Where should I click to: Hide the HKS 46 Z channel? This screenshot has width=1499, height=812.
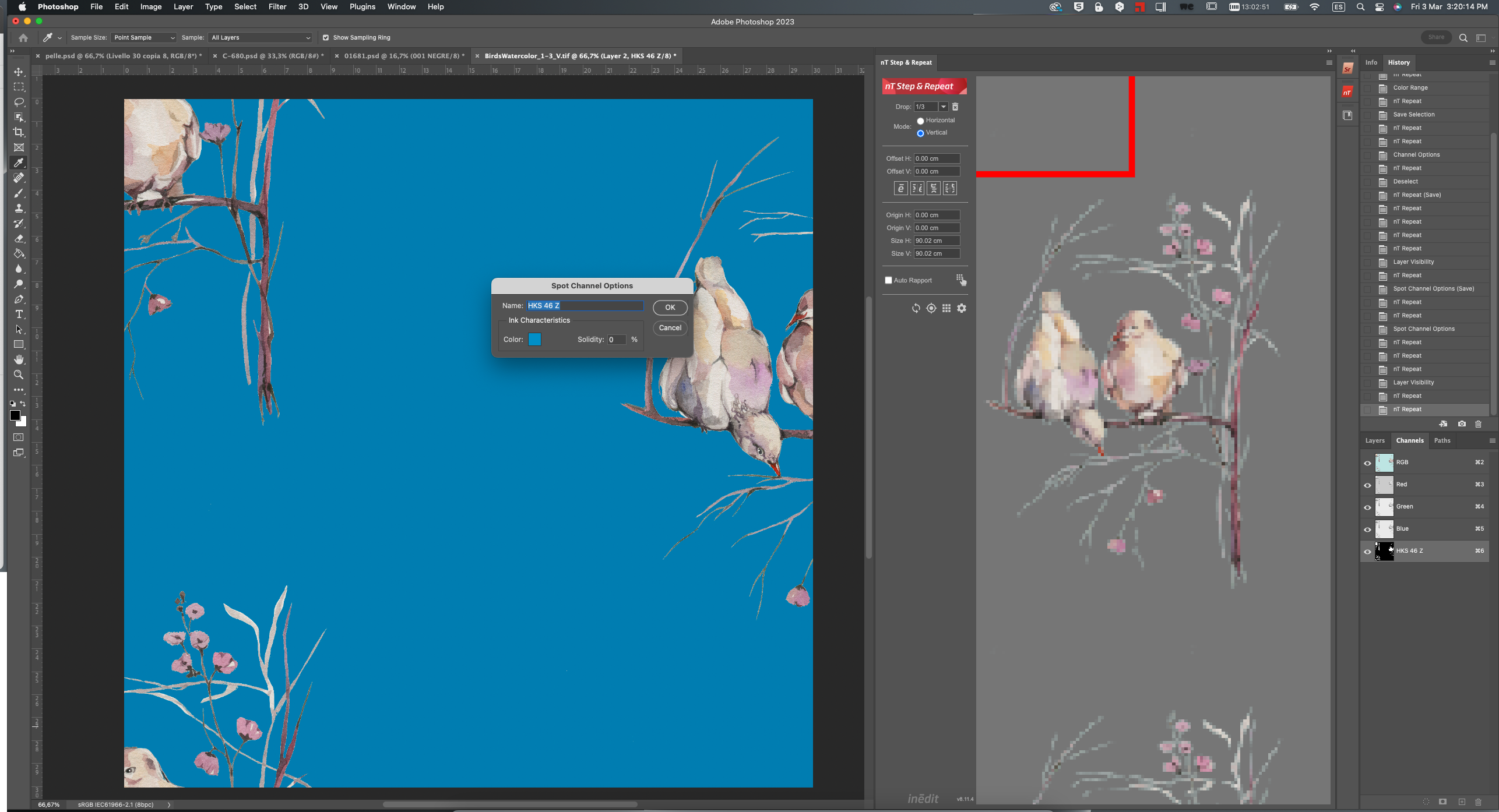(x=1367, y=551)
